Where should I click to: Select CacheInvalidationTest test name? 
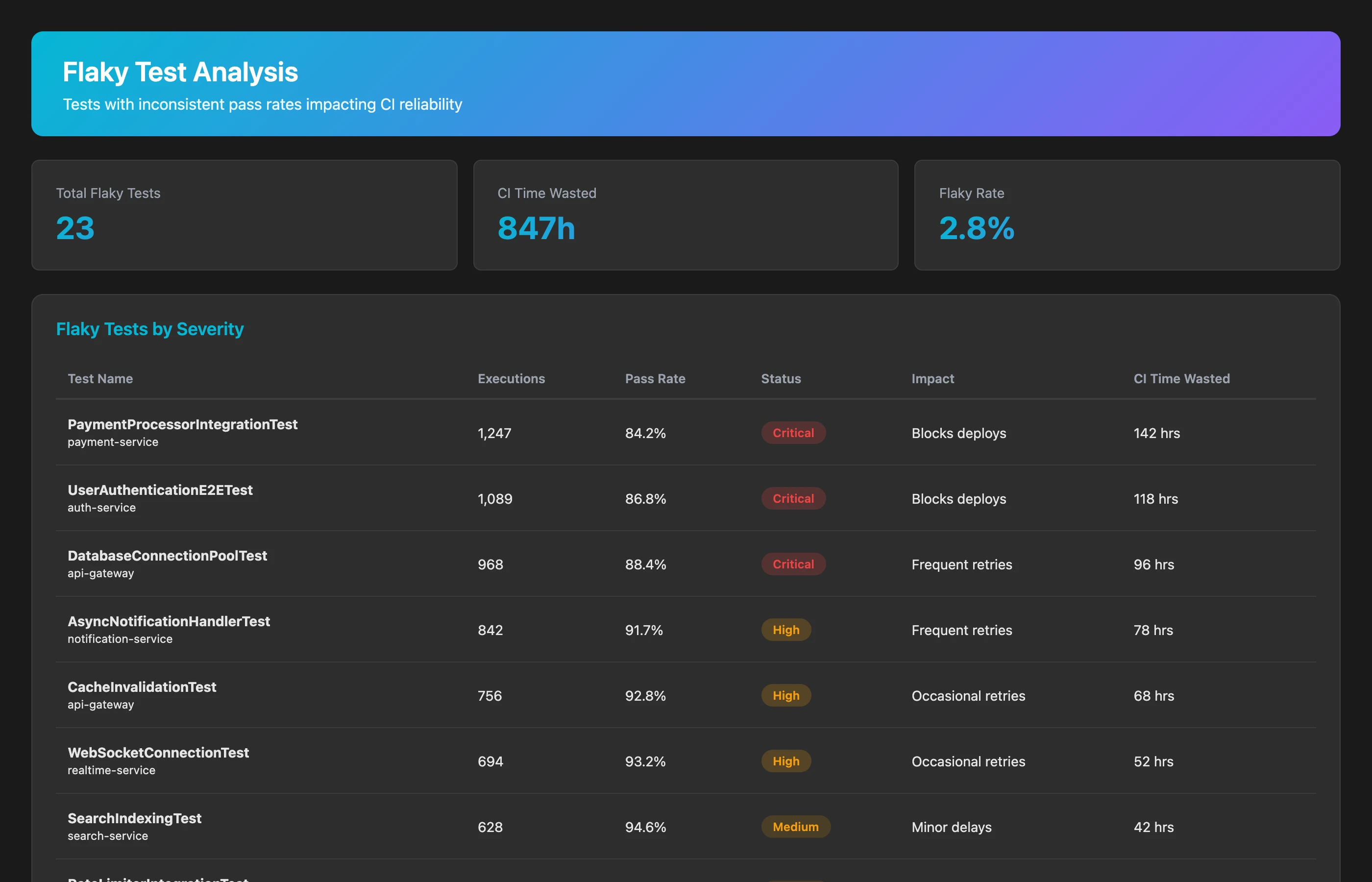[x=142, y=686]
